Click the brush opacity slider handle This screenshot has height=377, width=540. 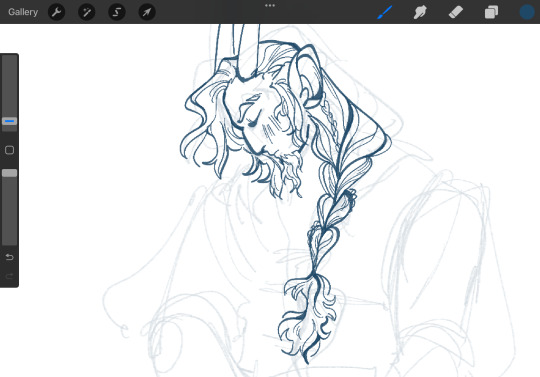click(9, 173)
